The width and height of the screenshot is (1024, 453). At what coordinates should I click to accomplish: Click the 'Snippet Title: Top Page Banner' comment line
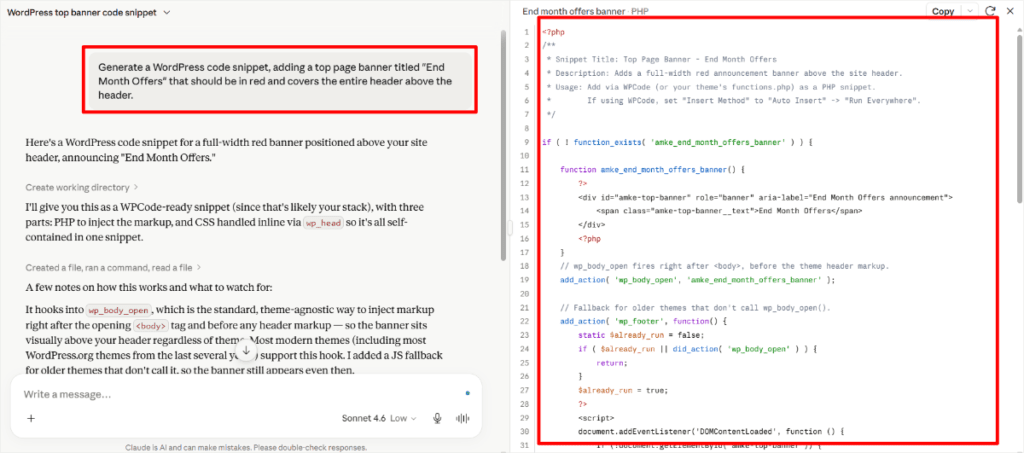pos(663,59)
